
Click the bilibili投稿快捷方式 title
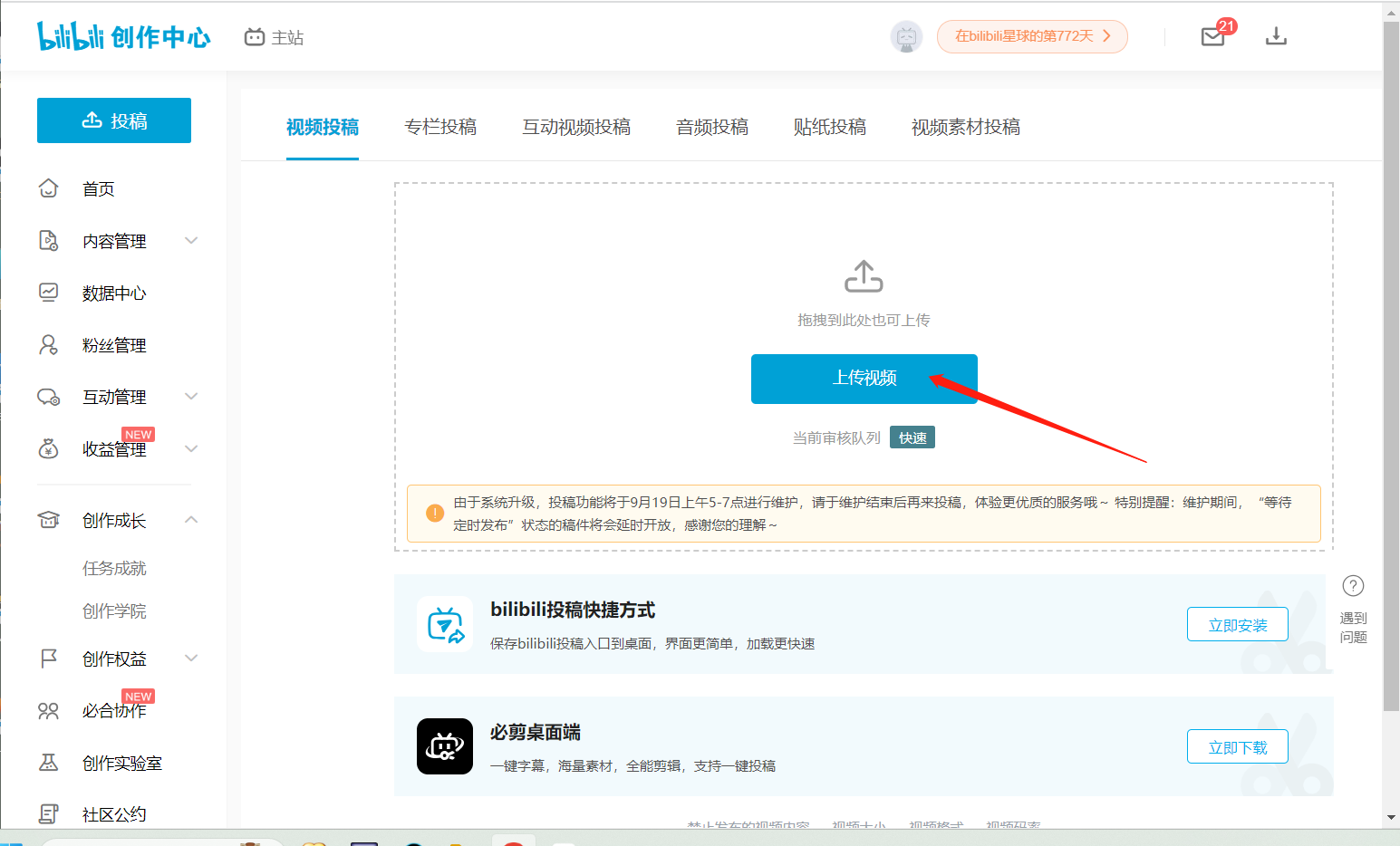(x=573, y=610)
